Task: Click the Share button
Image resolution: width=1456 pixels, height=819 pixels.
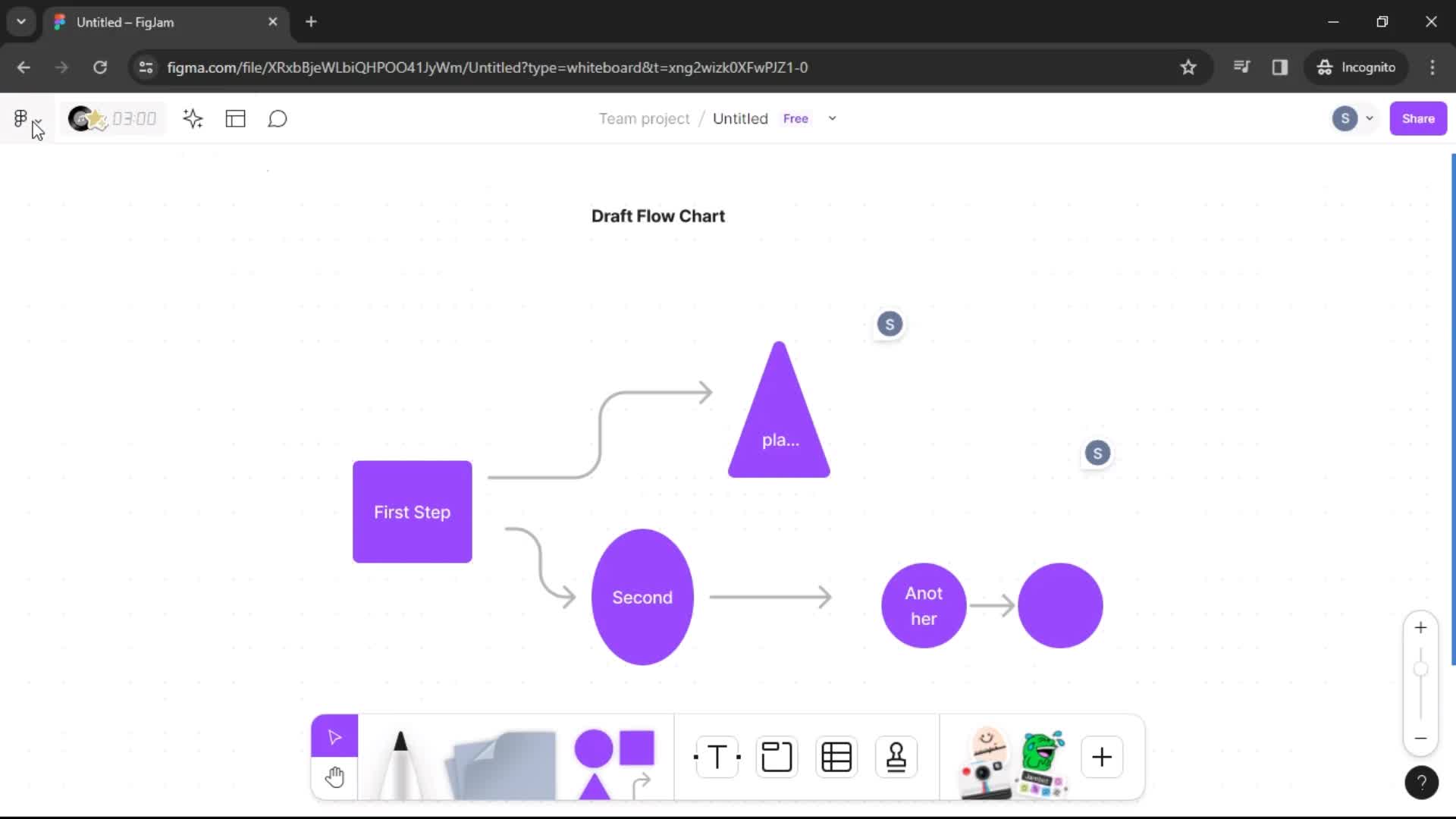Action: 1418,118
